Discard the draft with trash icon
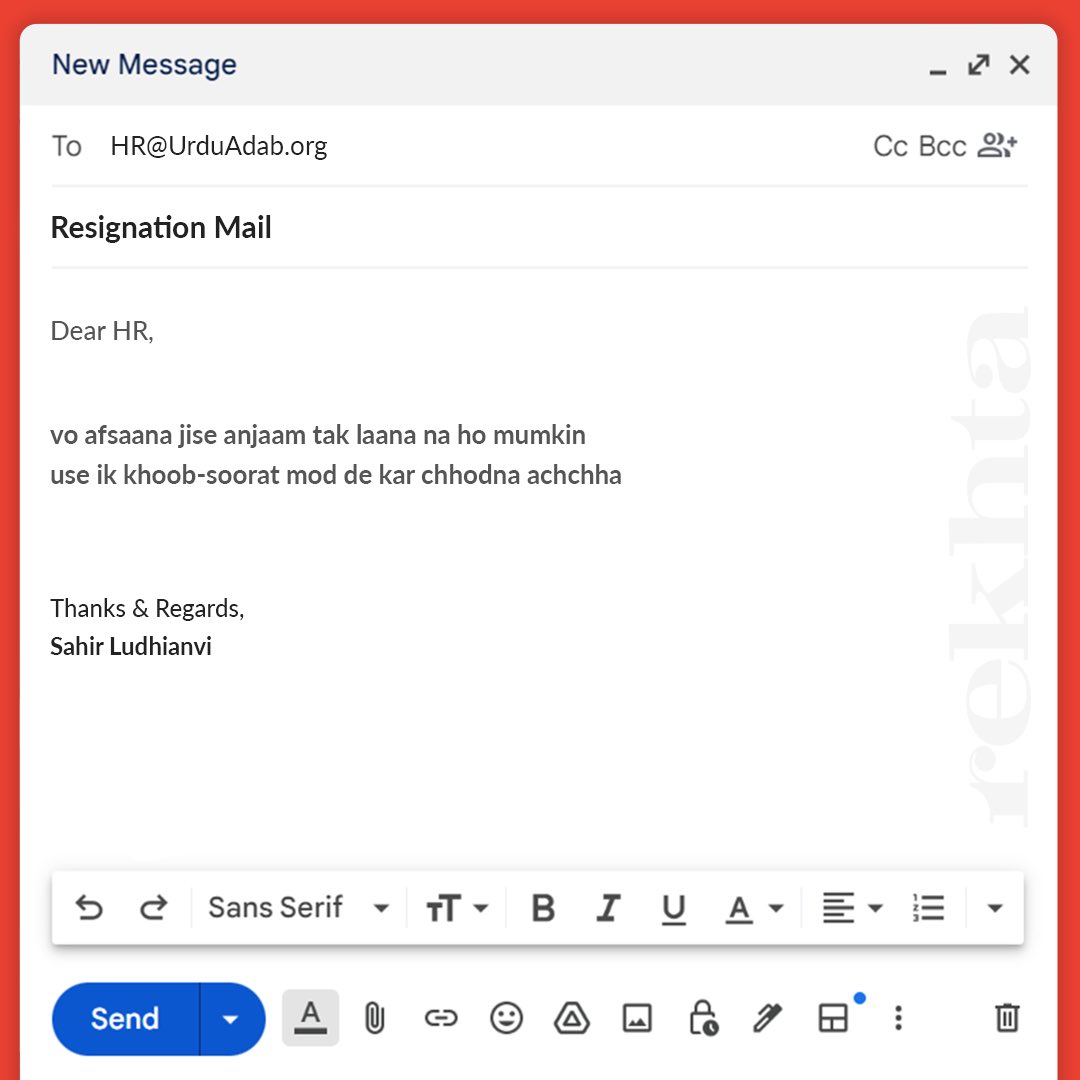The width and height of the screenshot is (1080, 1080). [x=1007, y=1018]
